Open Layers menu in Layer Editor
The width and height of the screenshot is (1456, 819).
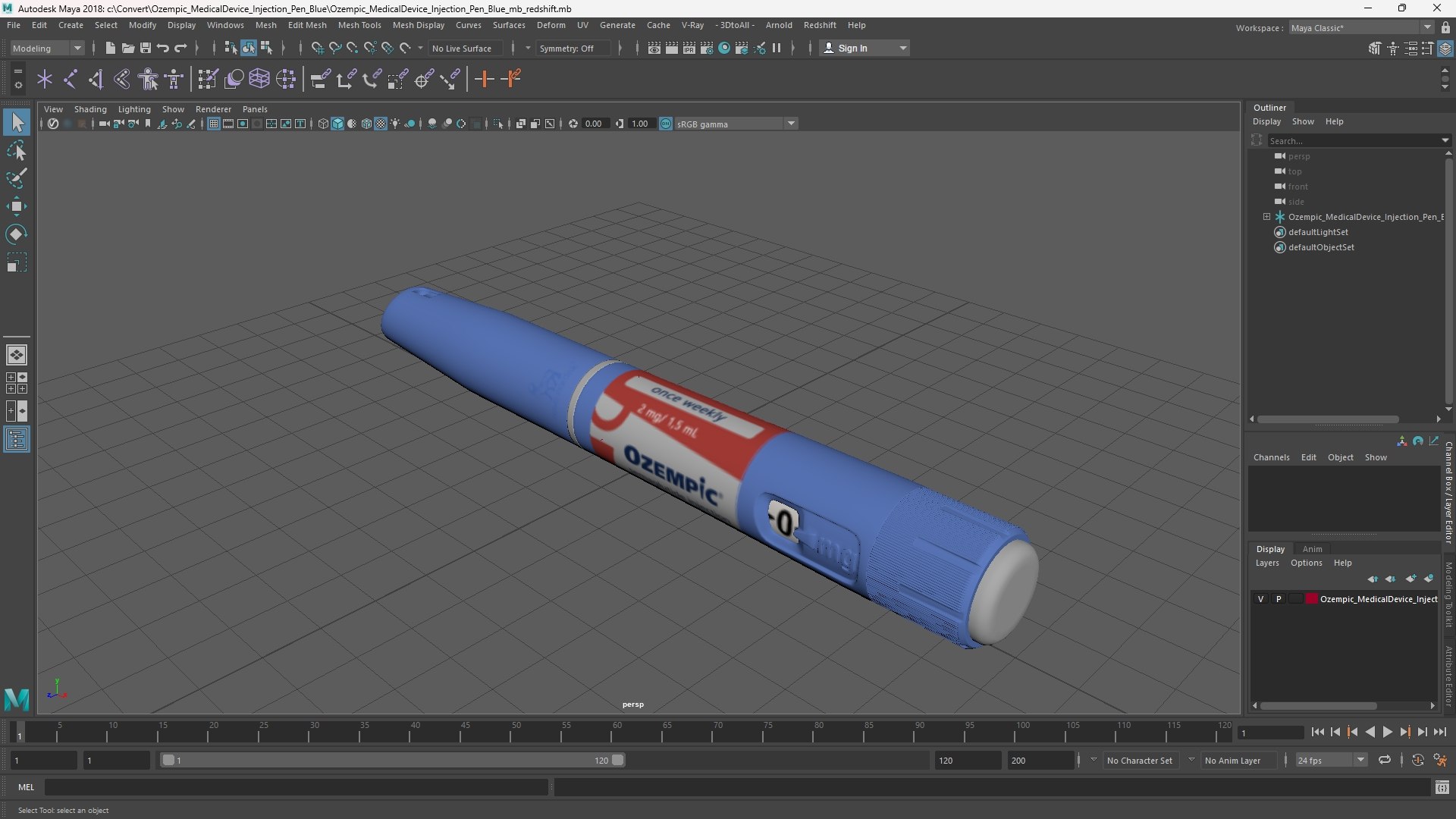click(1266, 563)
